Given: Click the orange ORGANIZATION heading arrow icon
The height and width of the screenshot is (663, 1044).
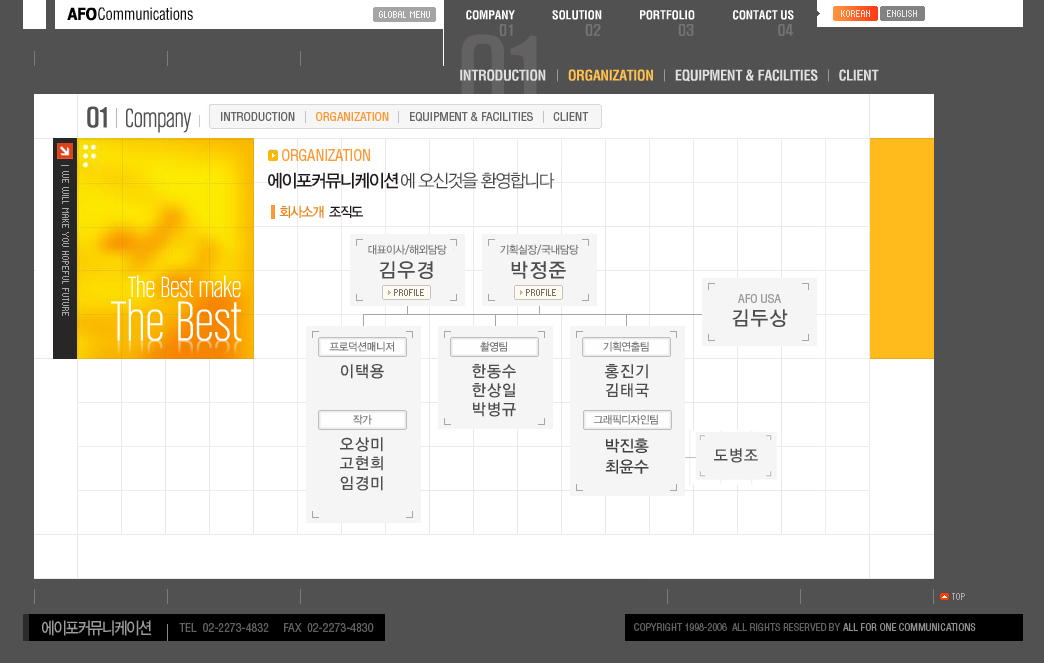Looking at the screenshot, I should tap(273, 156).
